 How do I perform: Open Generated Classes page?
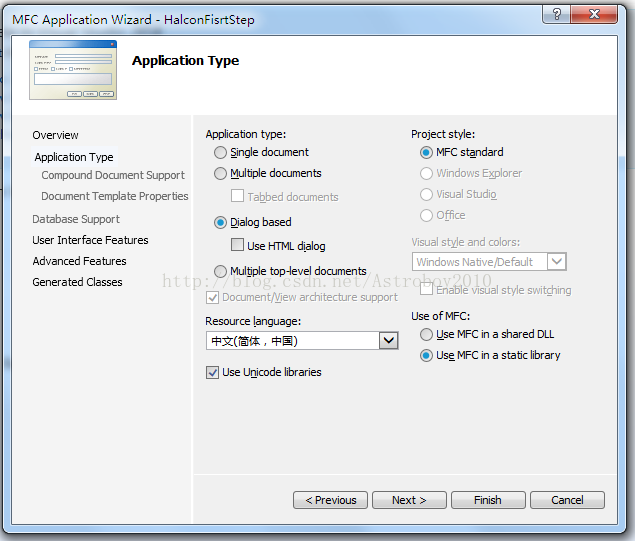click(77, 282)
